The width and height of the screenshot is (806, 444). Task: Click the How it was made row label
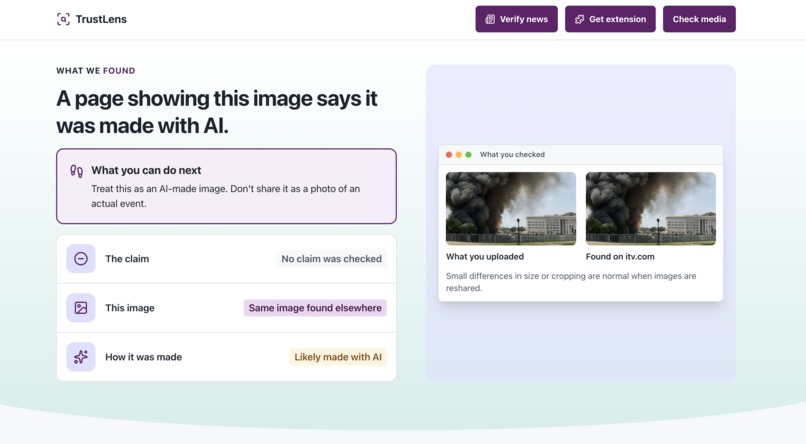(143, 357)
